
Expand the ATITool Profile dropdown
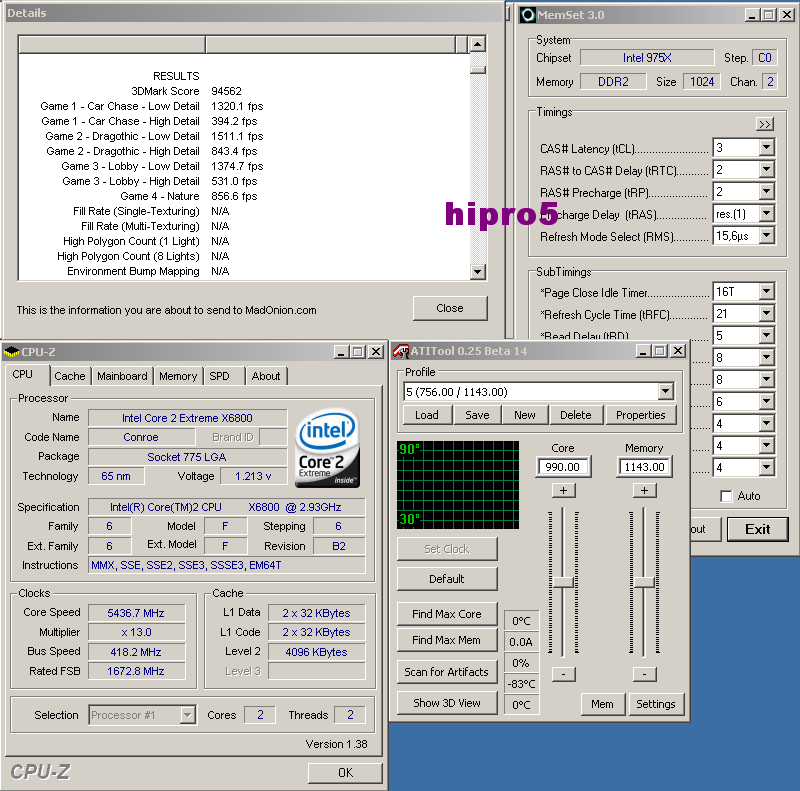click(x=666, y=392)
